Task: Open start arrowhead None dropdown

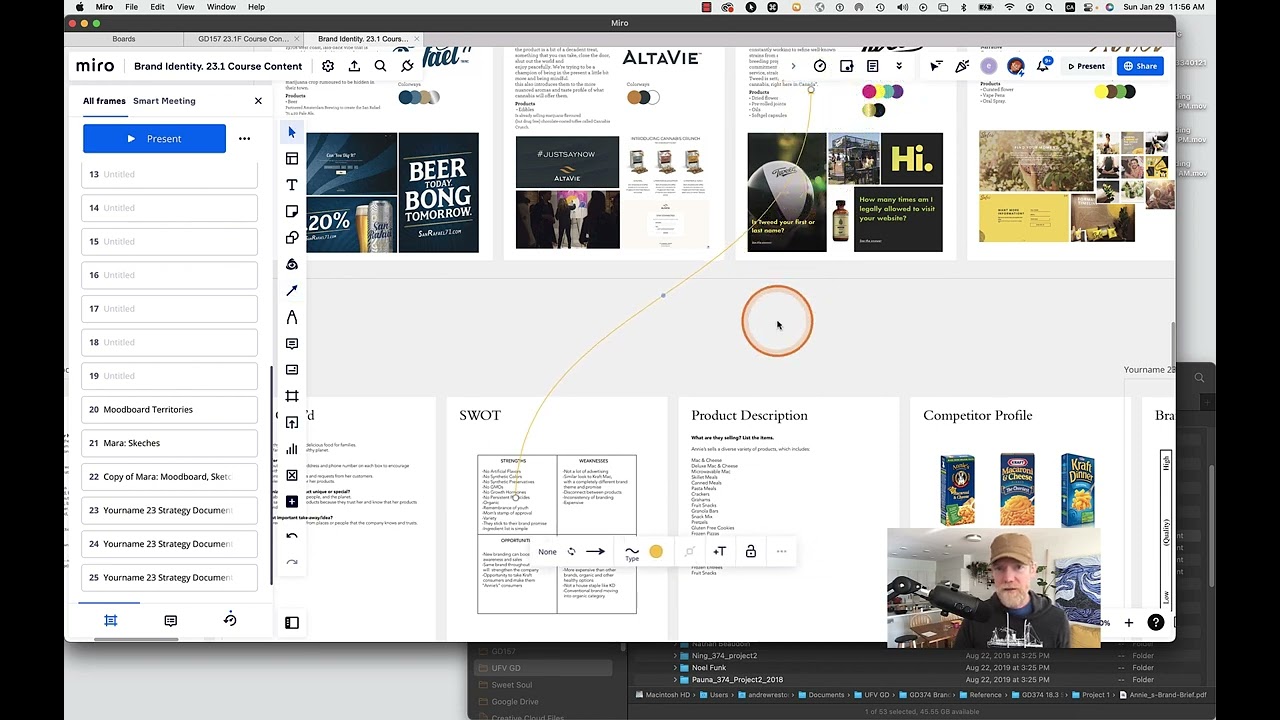Action: point(547,552)
